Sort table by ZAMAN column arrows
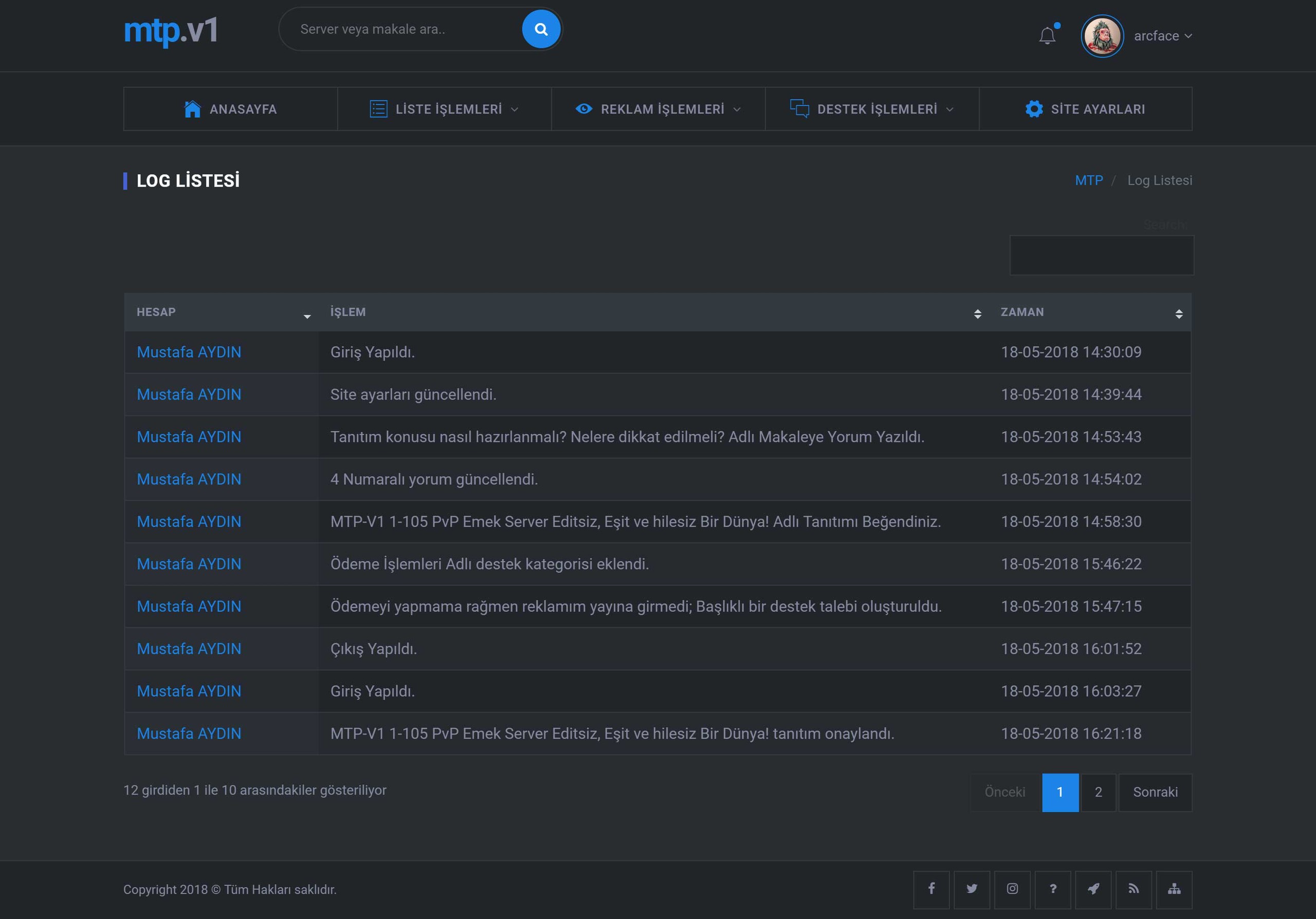Viewport: 1316px width, 919px height. pyautogui.click(x=1178, y=314)
